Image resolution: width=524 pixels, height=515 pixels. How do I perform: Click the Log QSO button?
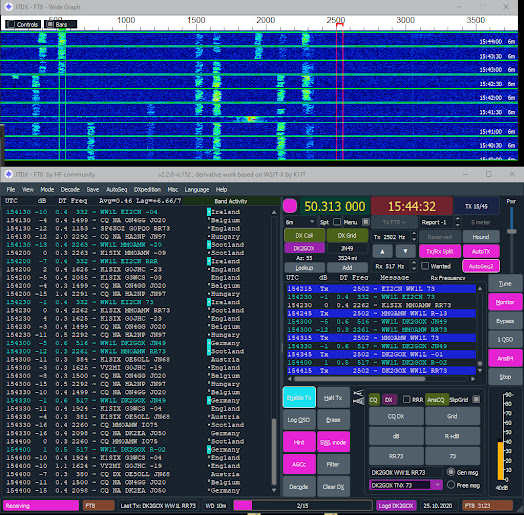pos(299,420)
